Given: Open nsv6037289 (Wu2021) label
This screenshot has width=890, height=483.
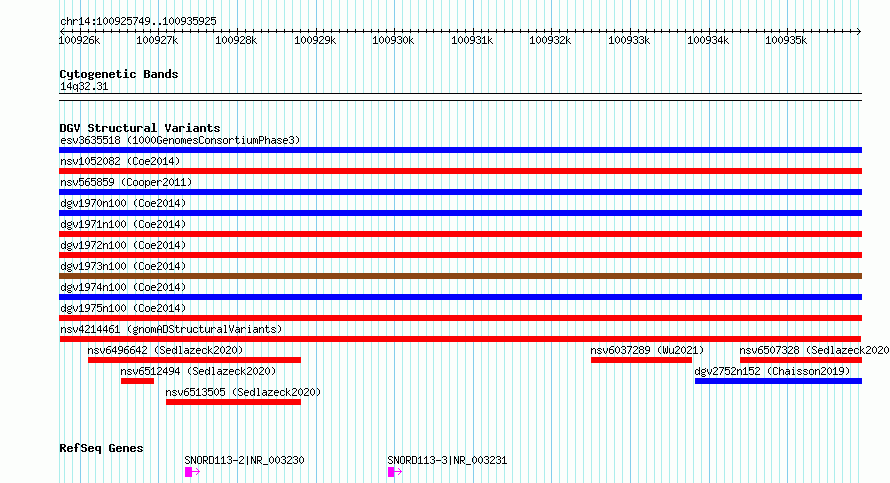Looking at the screenshot, I should (647, 350).
